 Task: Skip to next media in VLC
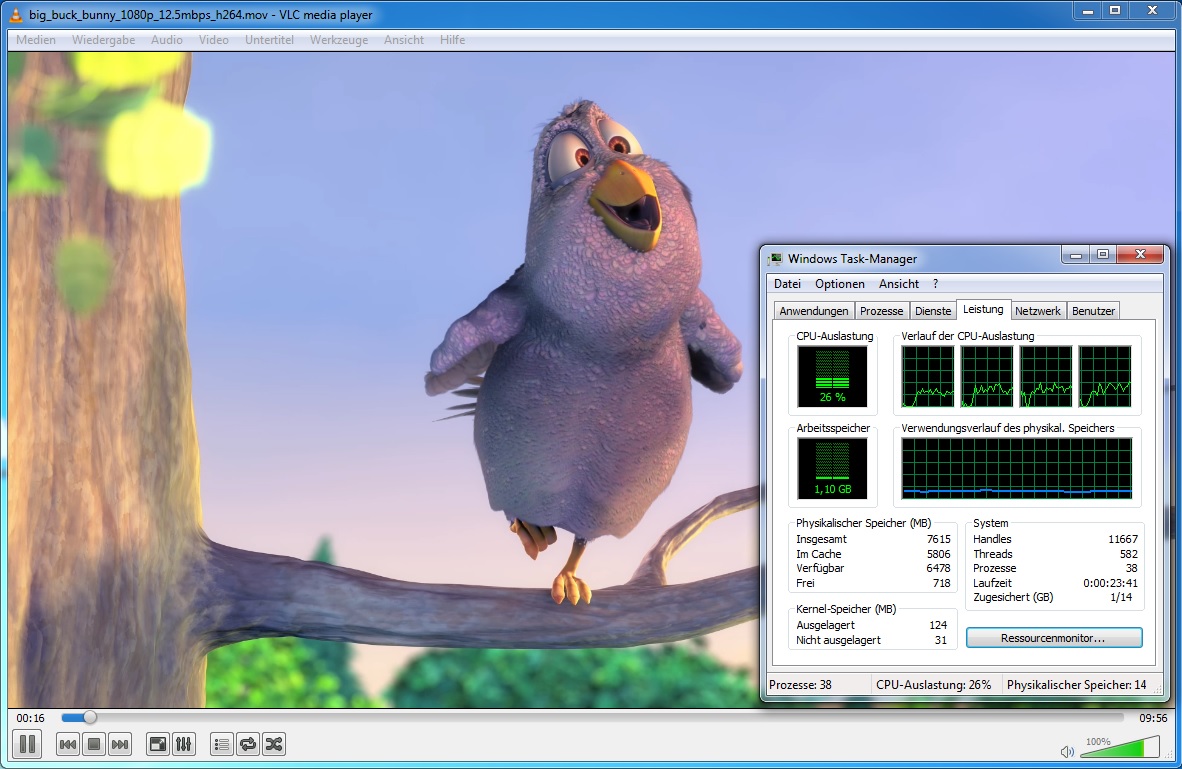[x=120, y=745]
